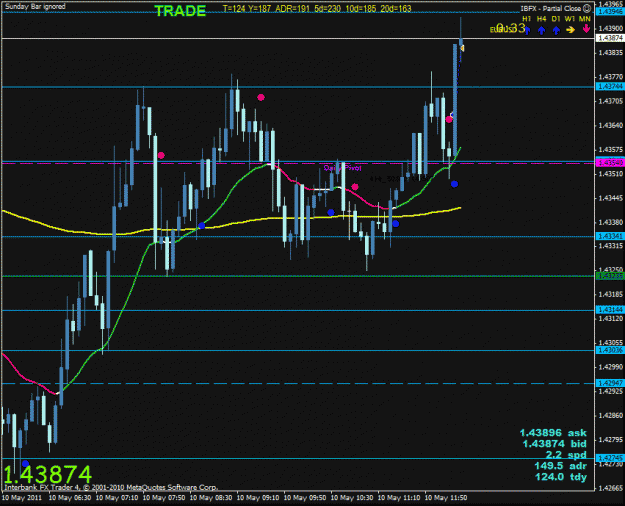Click the 124.0 tdy value
The image size is (625, 506).
click(x=560, y=477)
